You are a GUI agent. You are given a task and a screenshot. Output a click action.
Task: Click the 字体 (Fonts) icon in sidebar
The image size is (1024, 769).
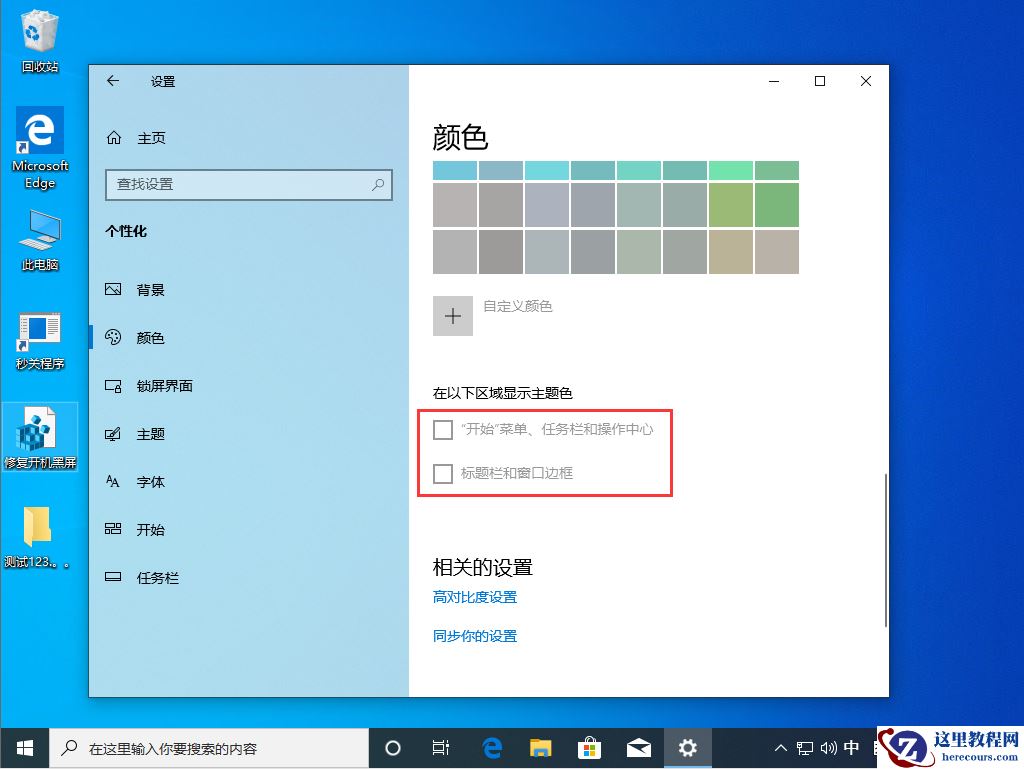pyautogui.click(x=115, y=481)
